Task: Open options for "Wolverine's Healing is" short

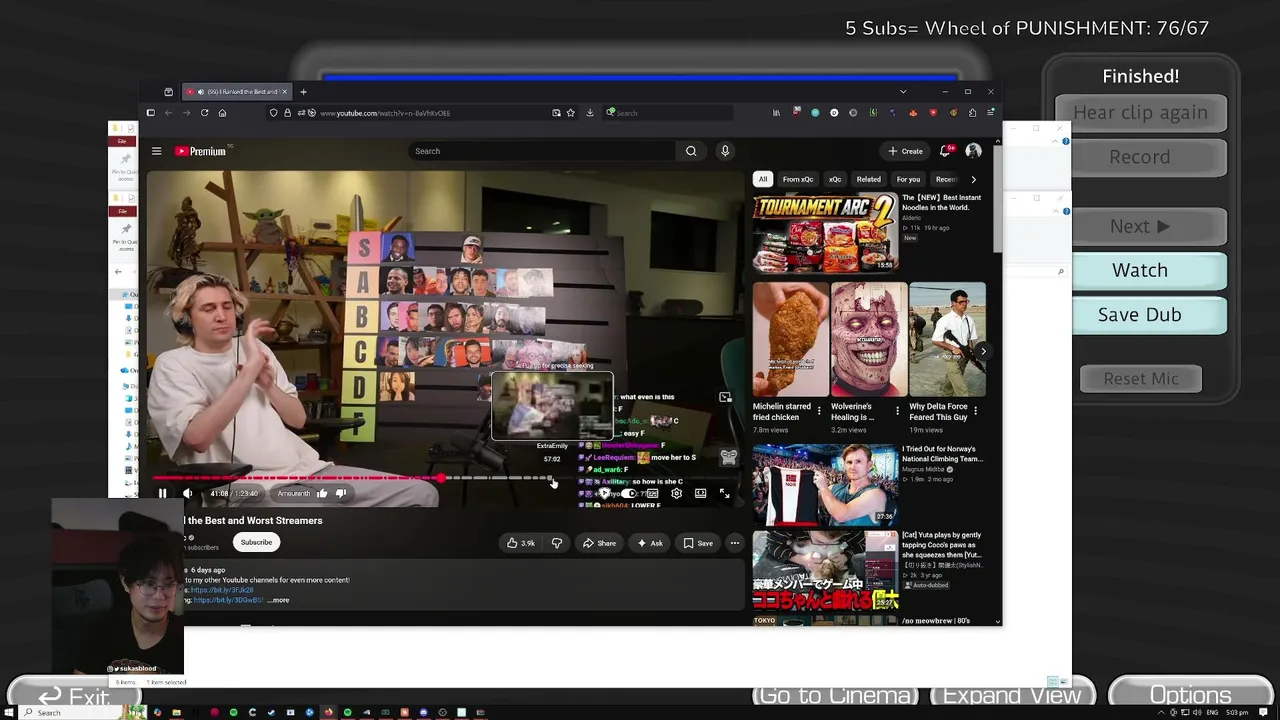Action: [897, 411]
